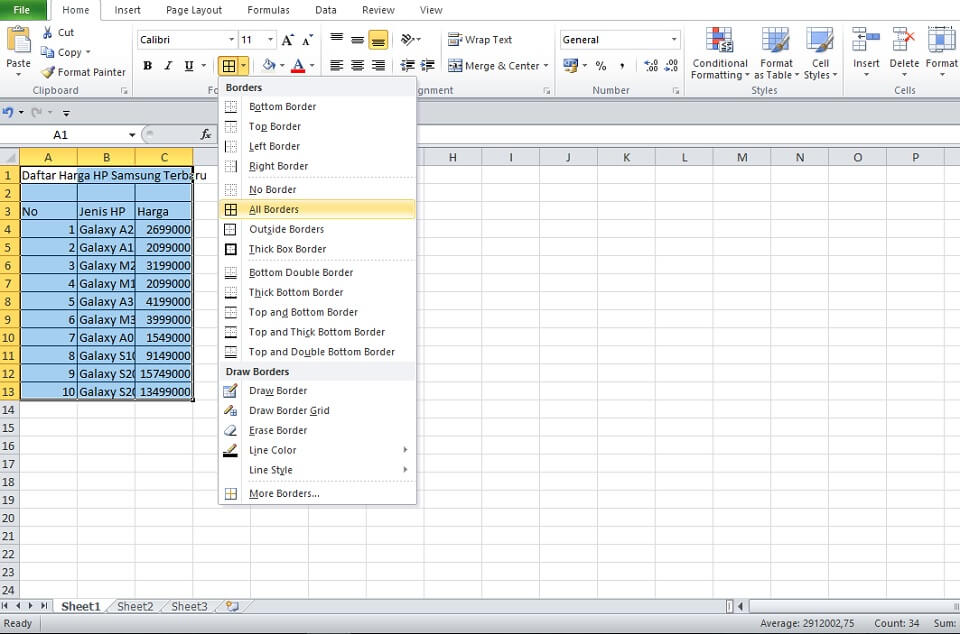Click the Borders grid icon
Viewport: 960px width, 634px height.
(x=228, y=65)
